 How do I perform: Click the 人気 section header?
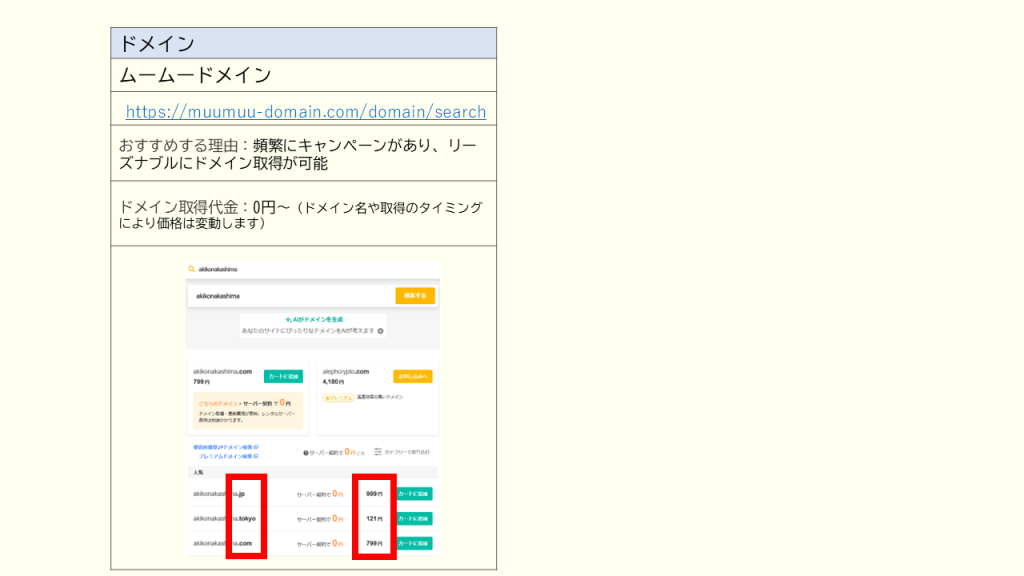coord(198,471)
